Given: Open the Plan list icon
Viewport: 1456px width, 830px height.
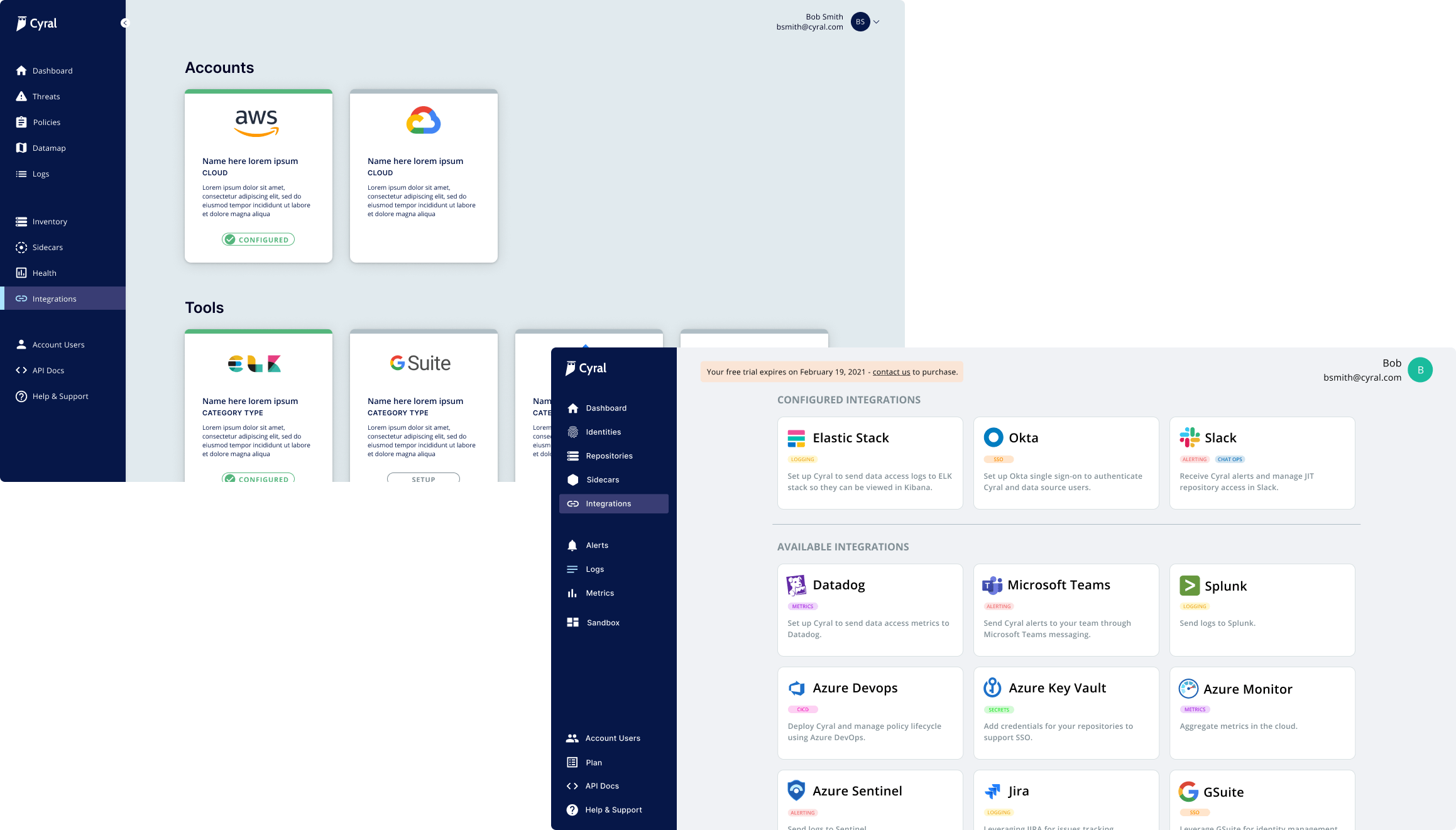Looking at the screenshot, I should click(x=572, y=763).
